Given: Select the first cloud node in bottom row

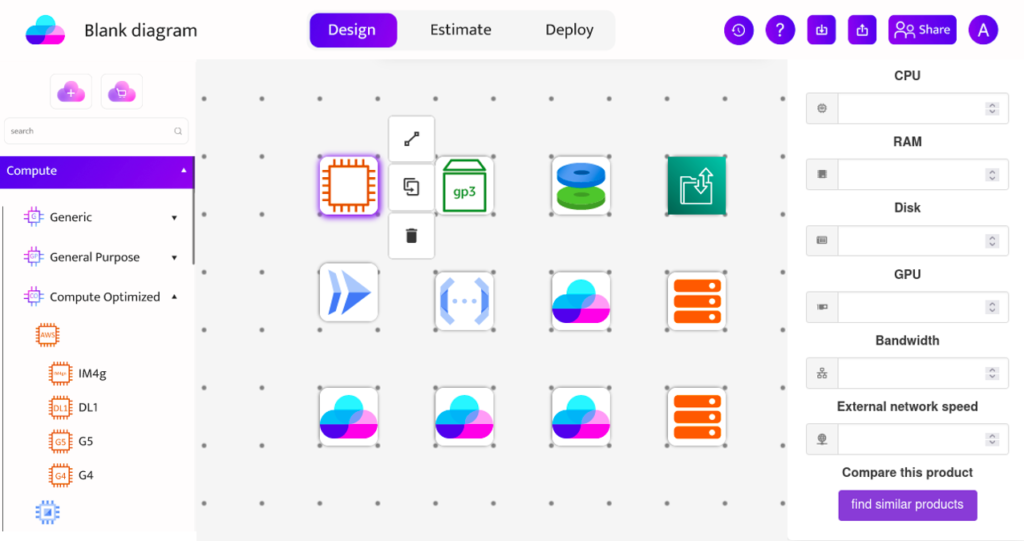Looking at the screenshot, I should (349, 417).
